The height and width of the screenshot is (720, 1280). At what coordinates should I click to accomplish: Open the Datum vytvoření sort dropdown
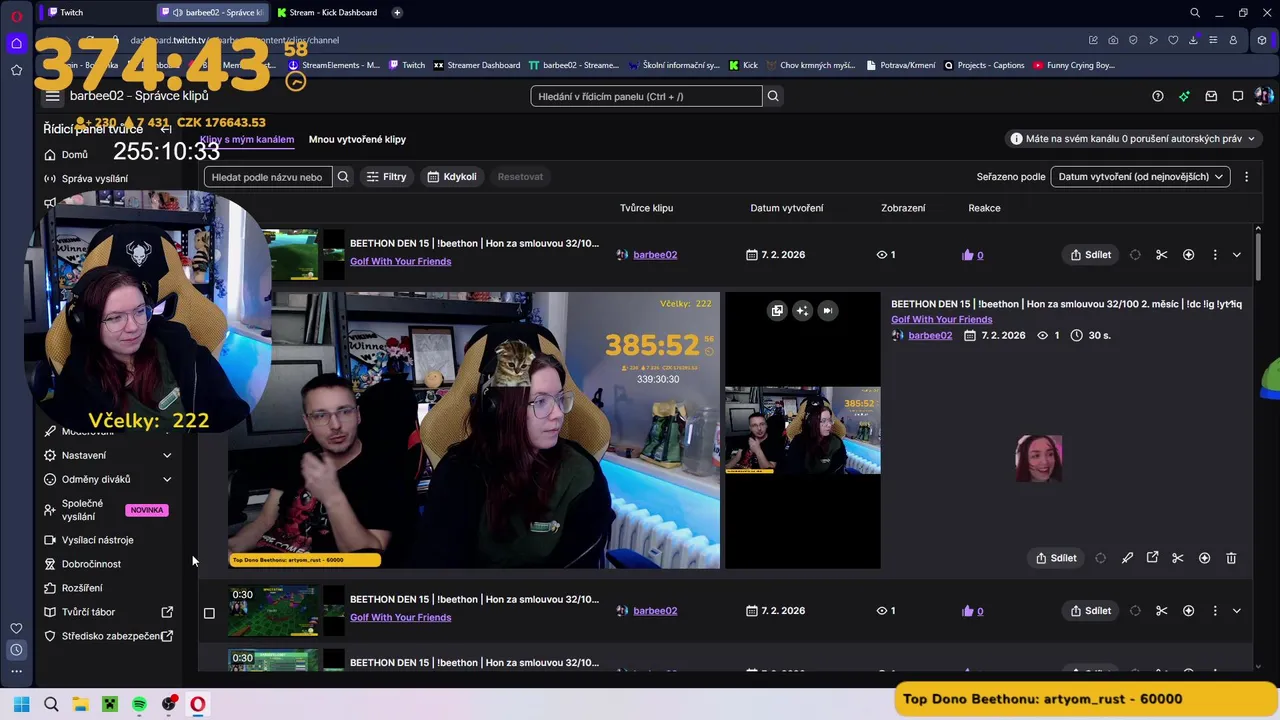(x=1140, y=177)
